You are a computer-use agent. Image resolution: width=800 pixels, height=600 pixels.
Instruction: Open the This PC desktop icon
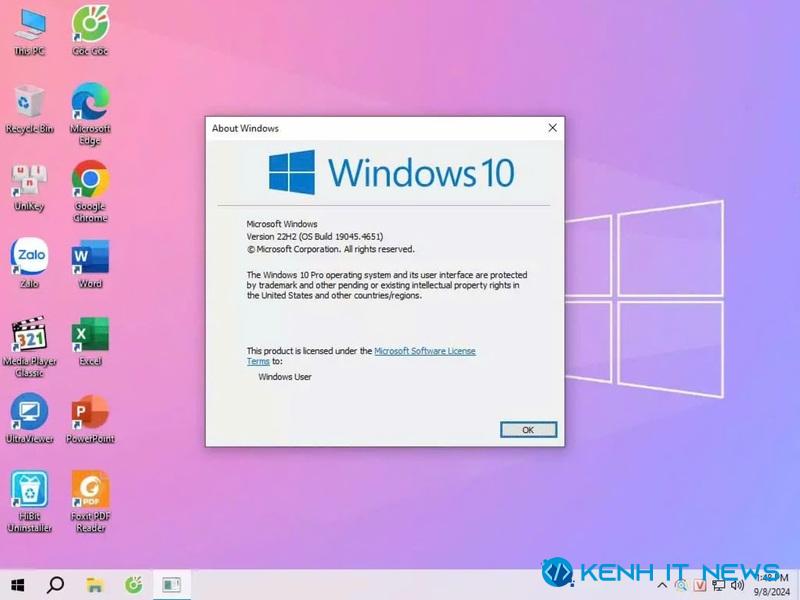pyautogui.click(x=29, y=31)
